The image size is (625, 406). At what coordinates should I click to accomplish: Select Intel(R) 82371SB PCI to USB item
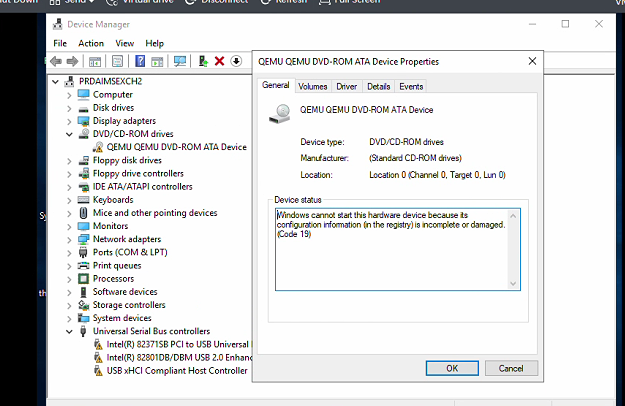(x=178, y=344)
